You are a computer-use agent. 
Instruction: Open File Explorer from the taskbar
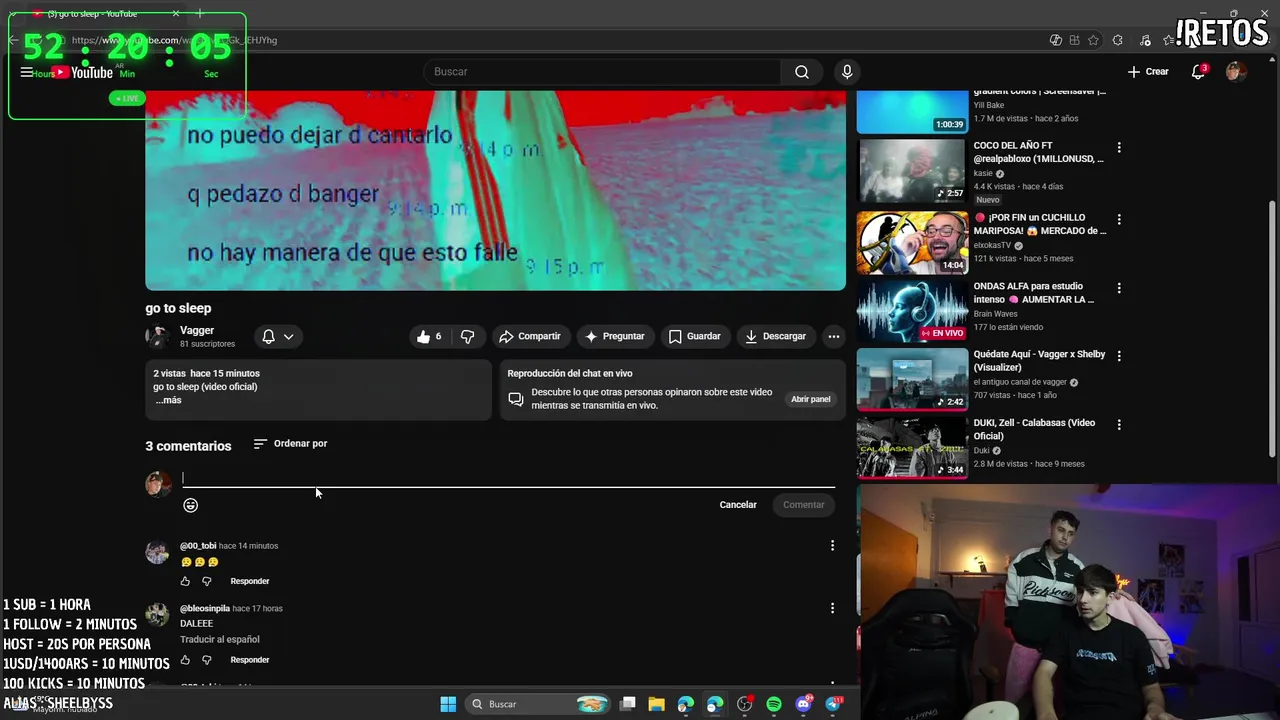(656, 704)
